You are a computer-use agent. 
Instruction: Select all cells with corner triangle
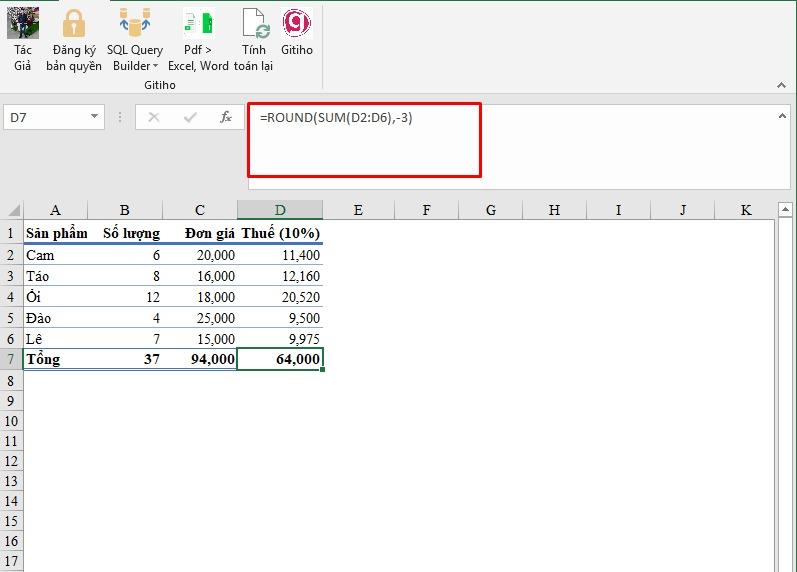(x=12, y=209)
